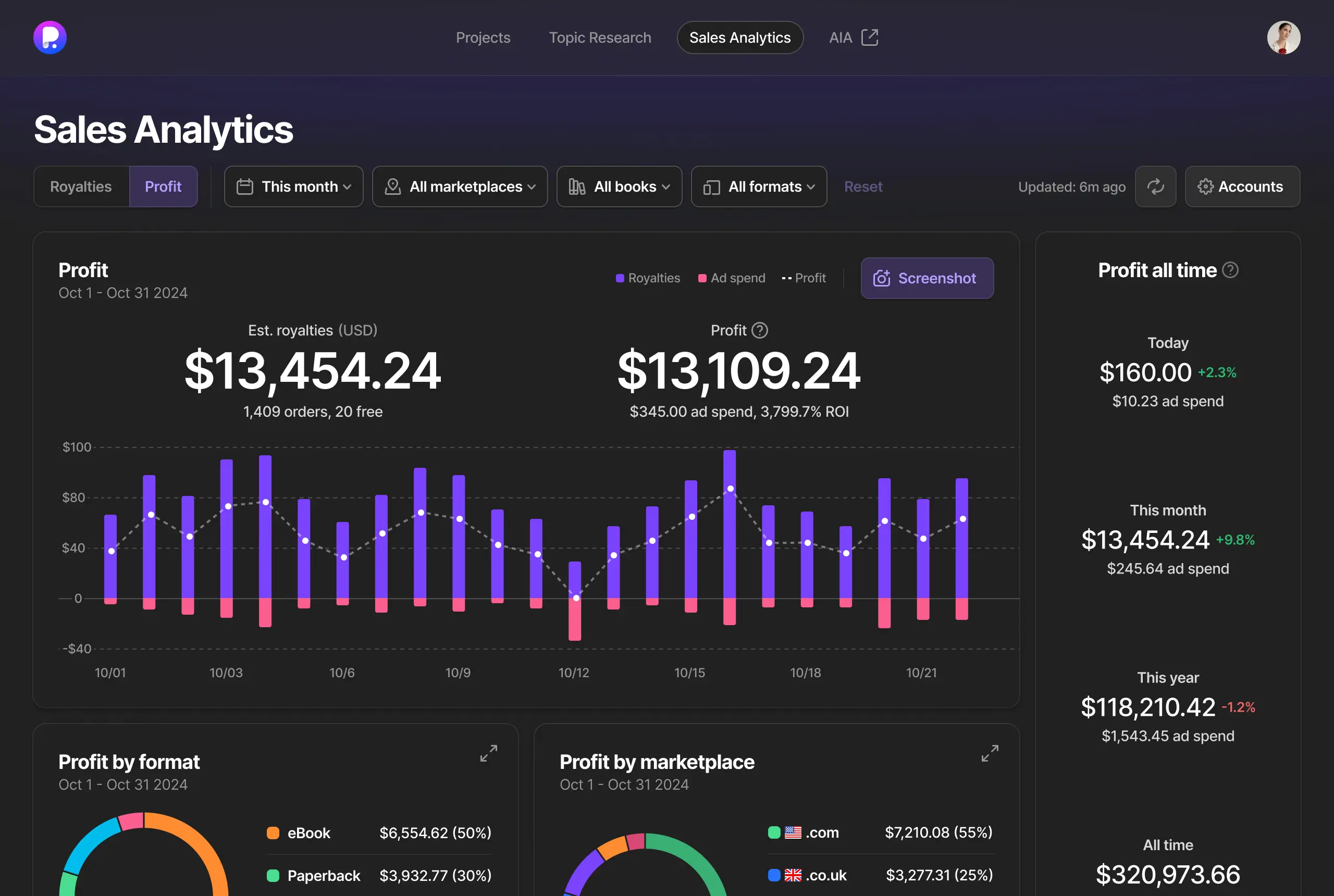Open the All formats dropdown
1334x896 pixels.
tap(758, 186)
